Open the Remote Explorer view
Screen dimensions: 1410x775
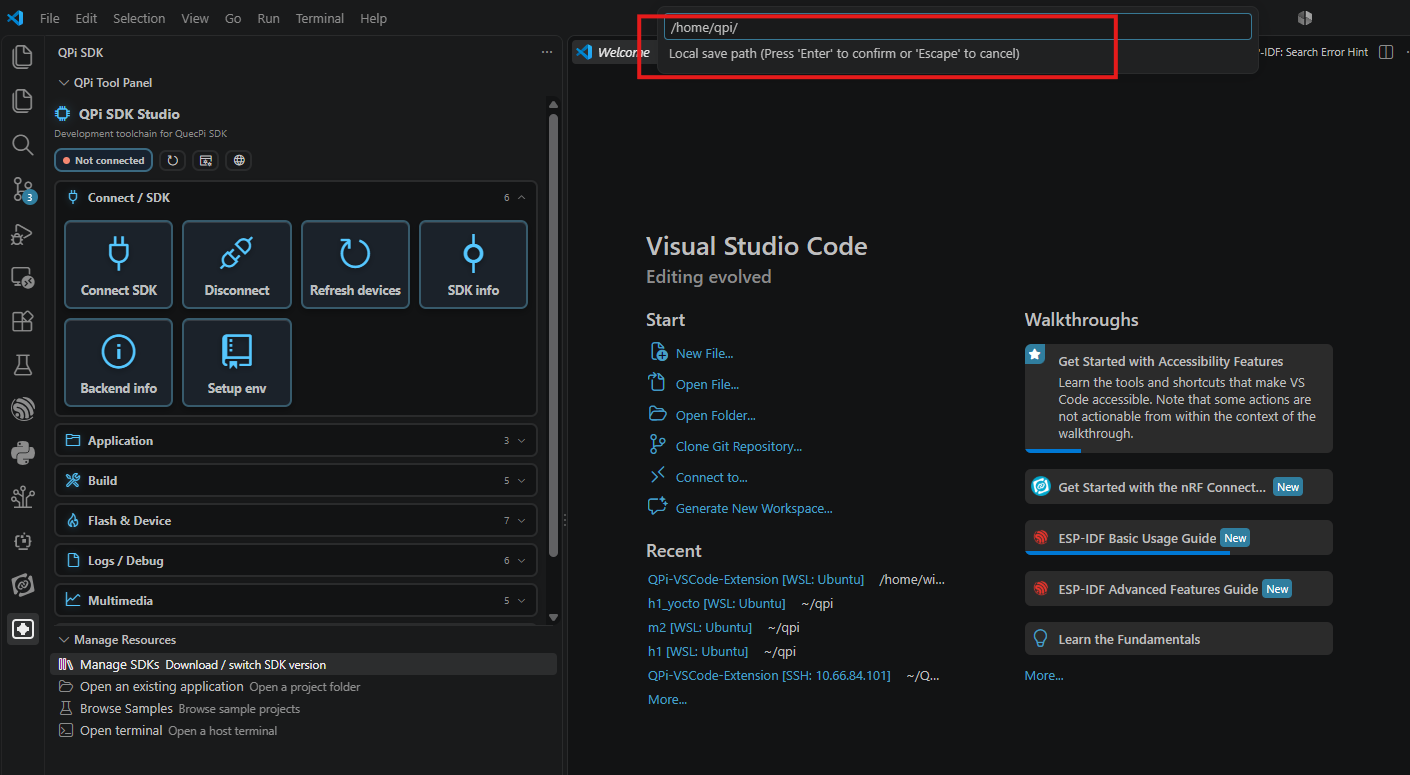pyautogui.click(x=22, y=277)
